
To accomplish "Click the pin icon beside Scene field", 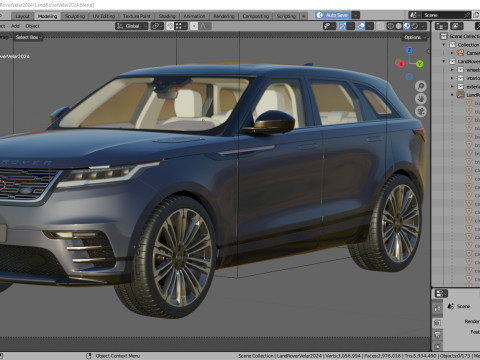I will click(x=467, y=15).
